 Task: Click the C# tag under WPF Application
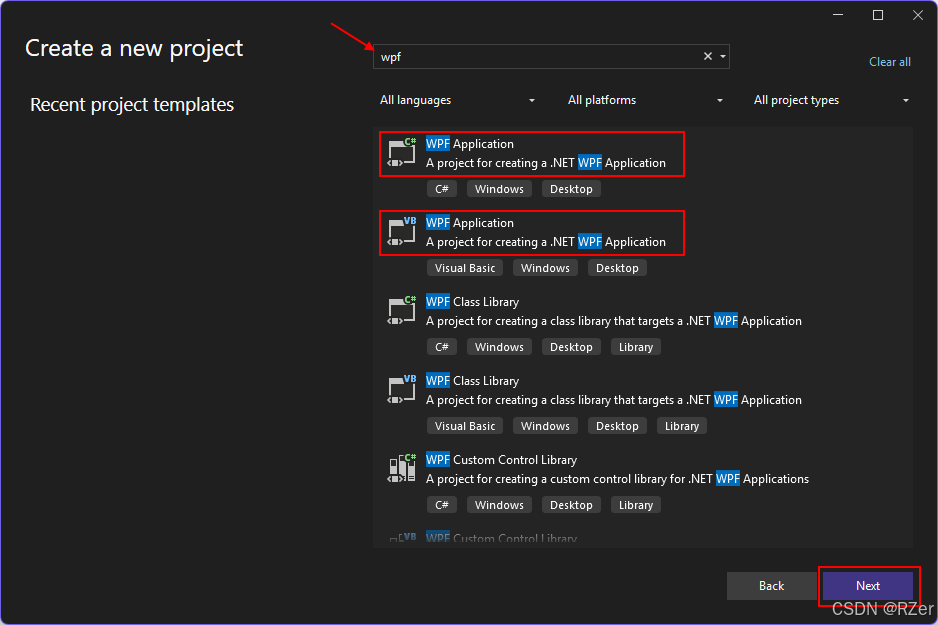(x=441, y=189)
